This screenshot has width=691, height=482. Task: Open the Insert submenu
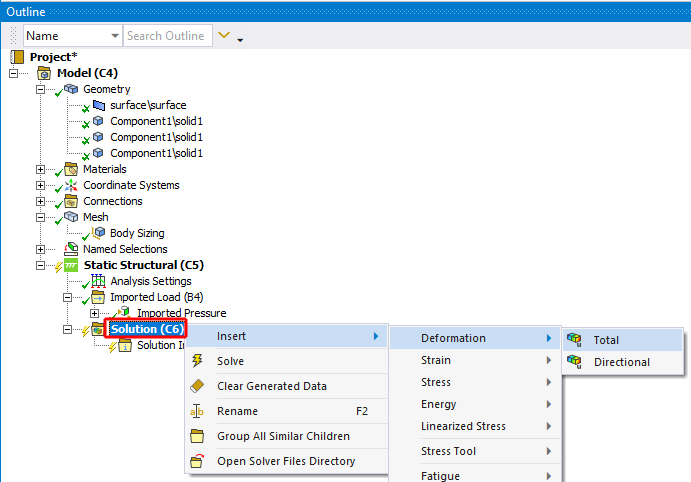[x=286, y=336]
